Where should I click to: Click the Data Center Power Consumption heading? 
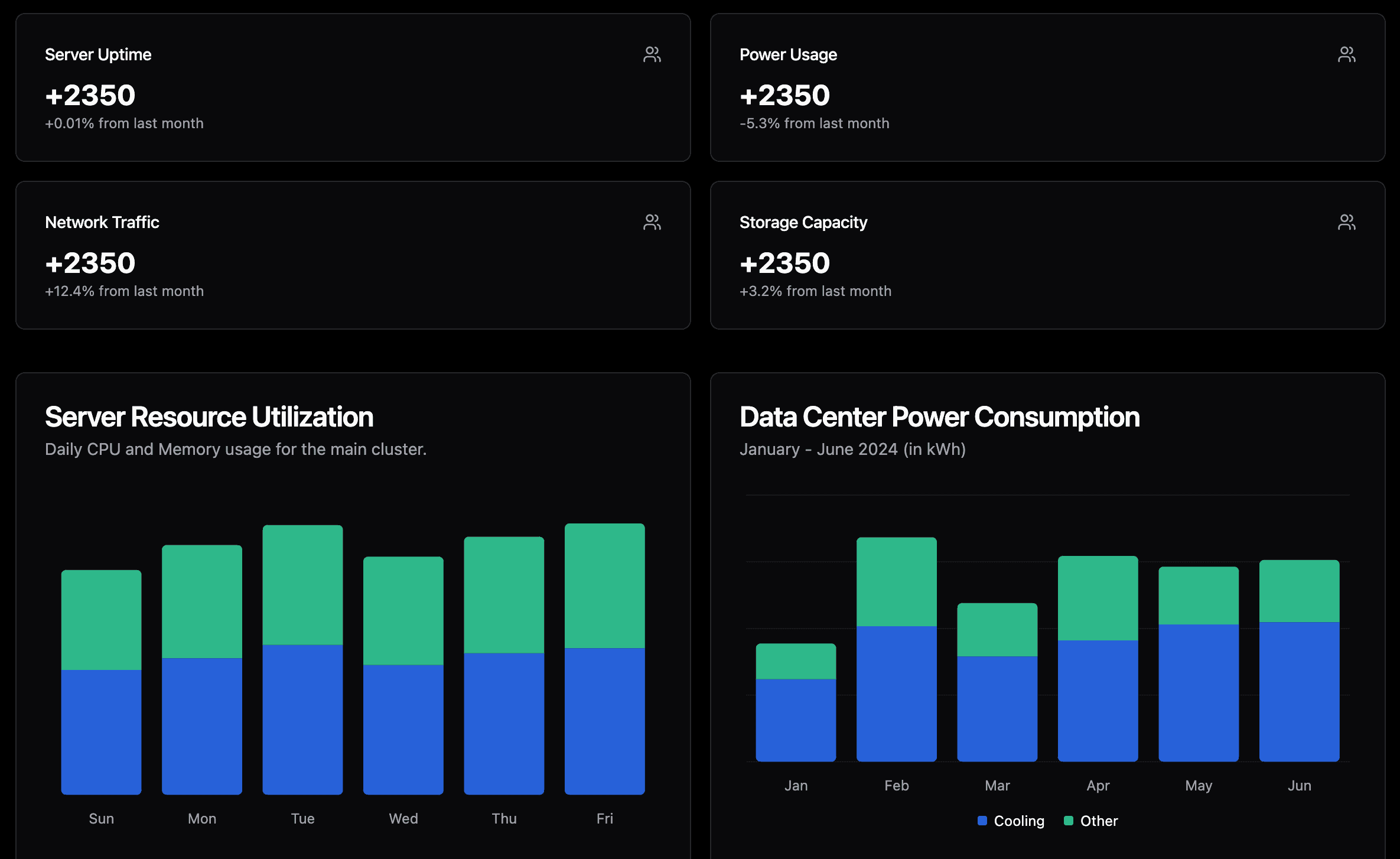point(939,417)
